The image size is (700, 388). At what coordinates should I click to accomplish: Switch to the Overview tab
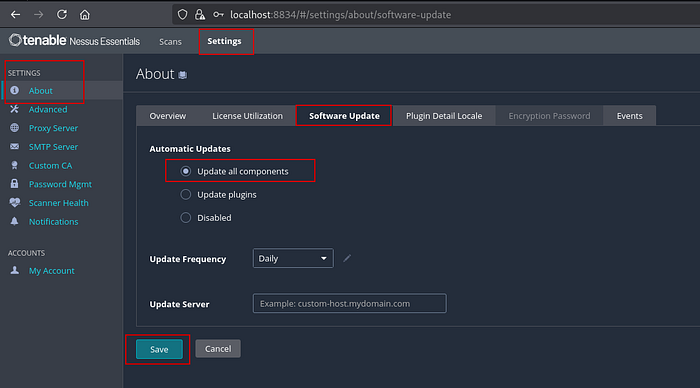[167, 116]
